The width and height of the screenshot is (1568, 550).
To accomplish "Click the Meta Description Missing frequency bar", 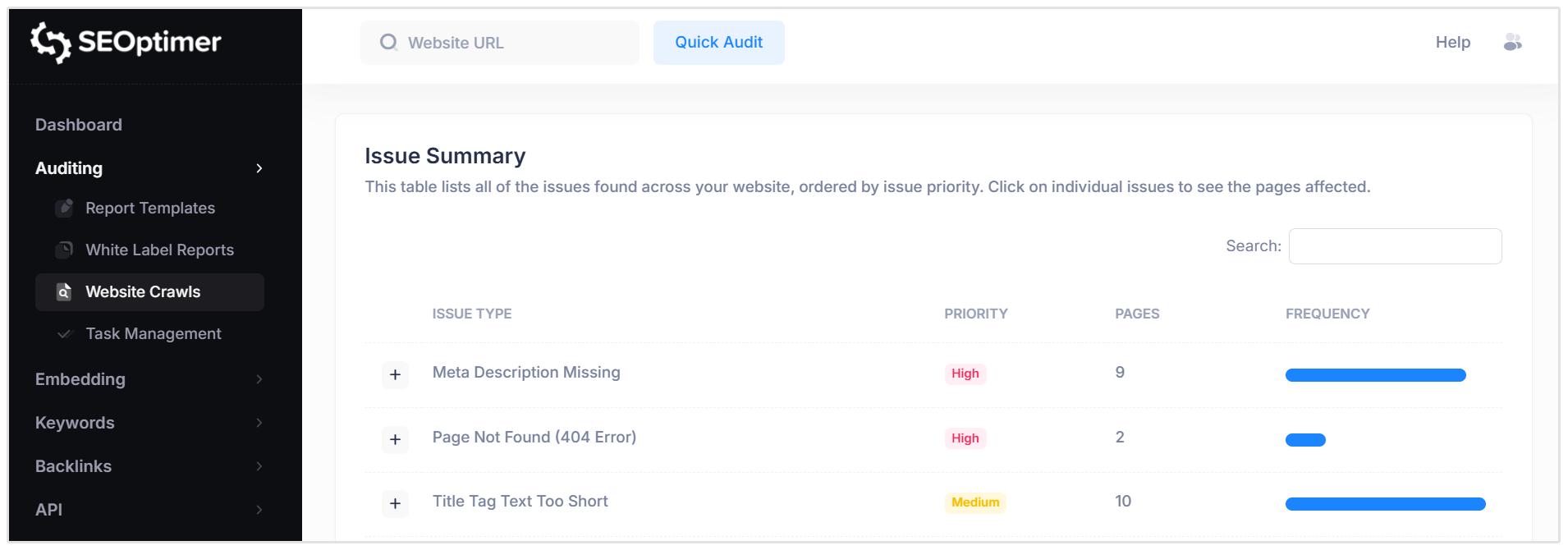I will 1376,374.
